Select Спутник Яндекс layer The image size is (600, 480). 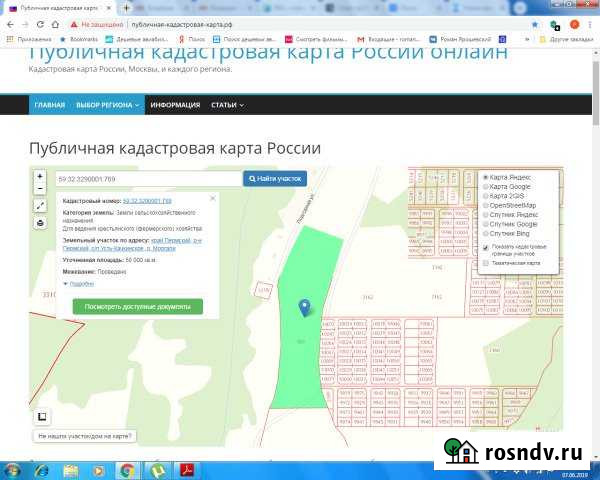pos(510,215)
